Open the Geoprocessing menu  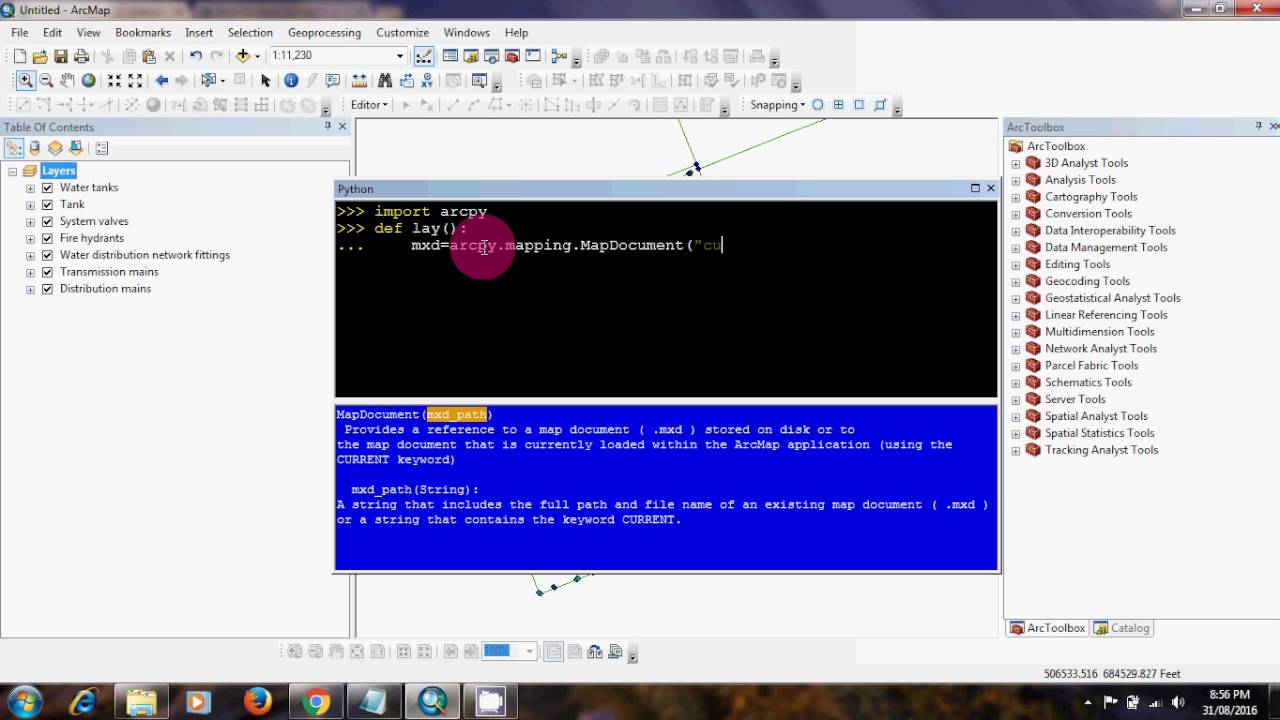324,33
